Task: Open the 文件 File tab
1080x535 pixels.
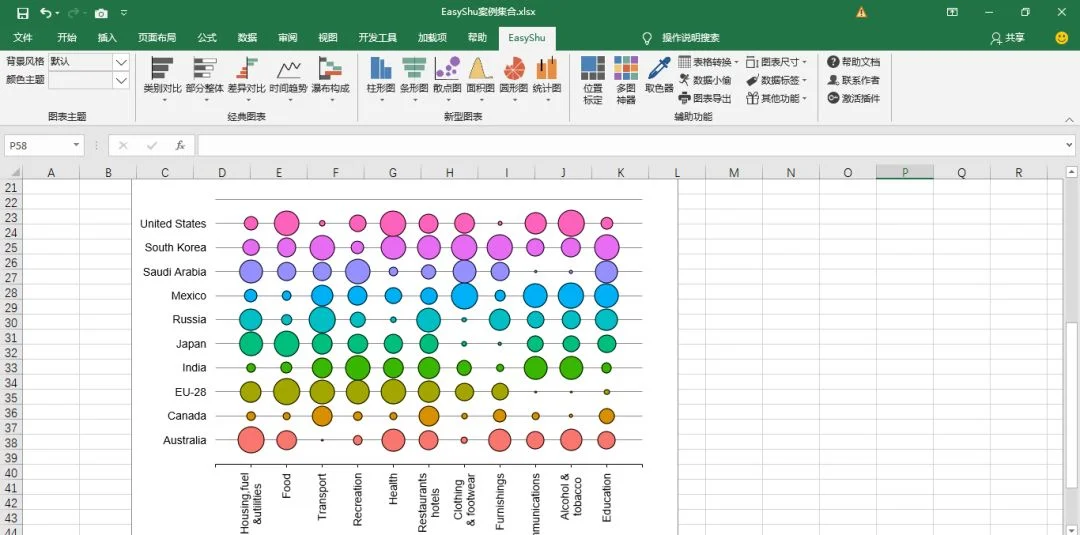Action: pyautogui.click(x=23, y=38)
